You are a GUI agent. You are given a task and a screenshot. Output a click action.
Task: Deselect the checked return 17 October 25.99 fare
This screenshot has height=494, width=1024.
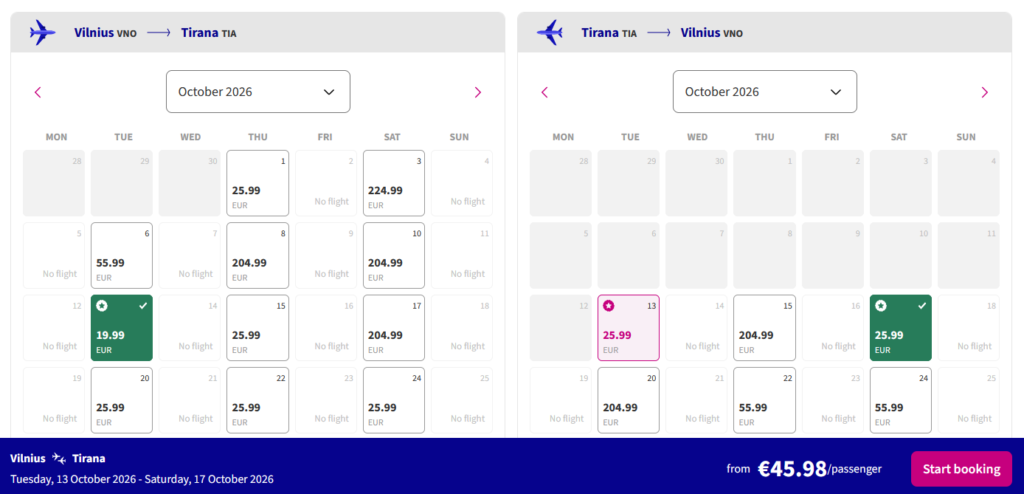click(x=900, y=328)
